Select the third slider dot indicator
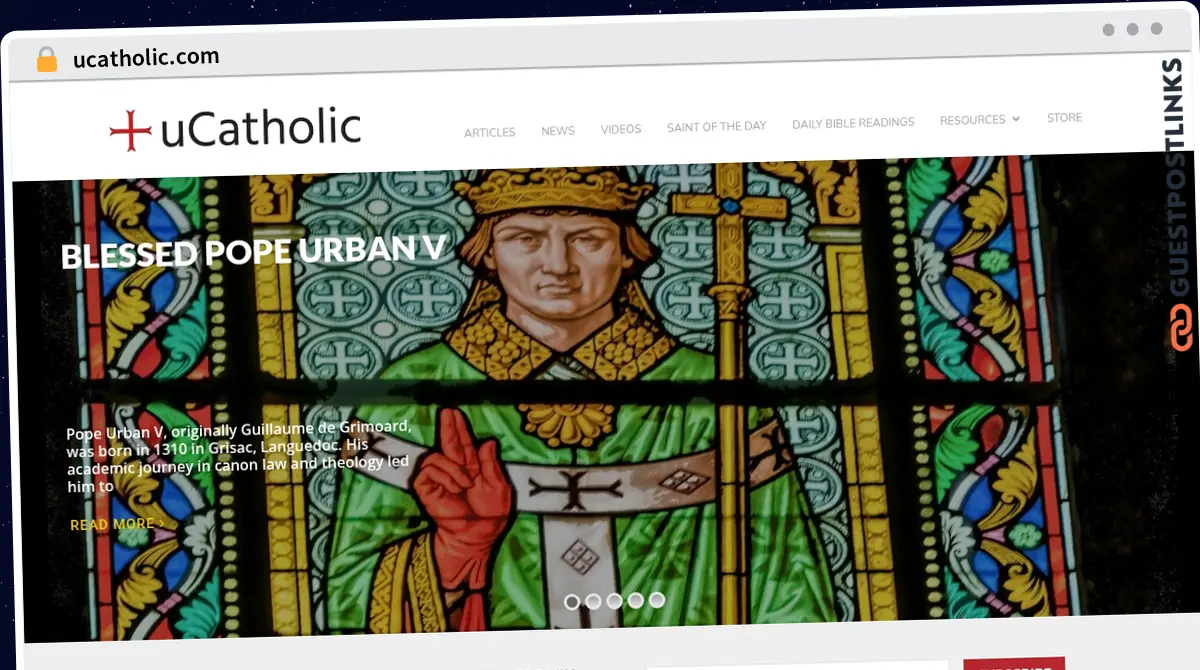Screen dimensions: 1200x670 tap(614, 601)
